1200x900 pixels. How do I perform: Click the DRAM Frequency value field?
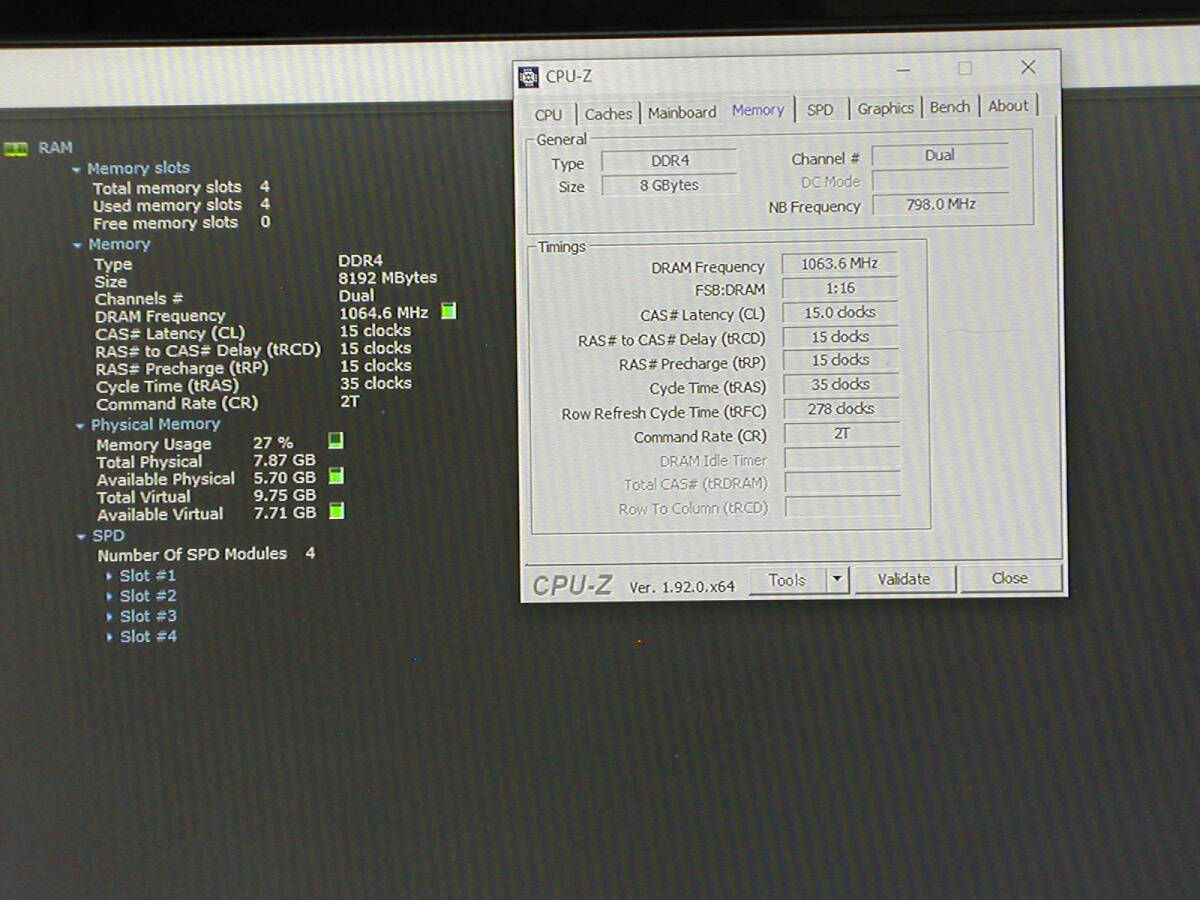coord(839,264)
